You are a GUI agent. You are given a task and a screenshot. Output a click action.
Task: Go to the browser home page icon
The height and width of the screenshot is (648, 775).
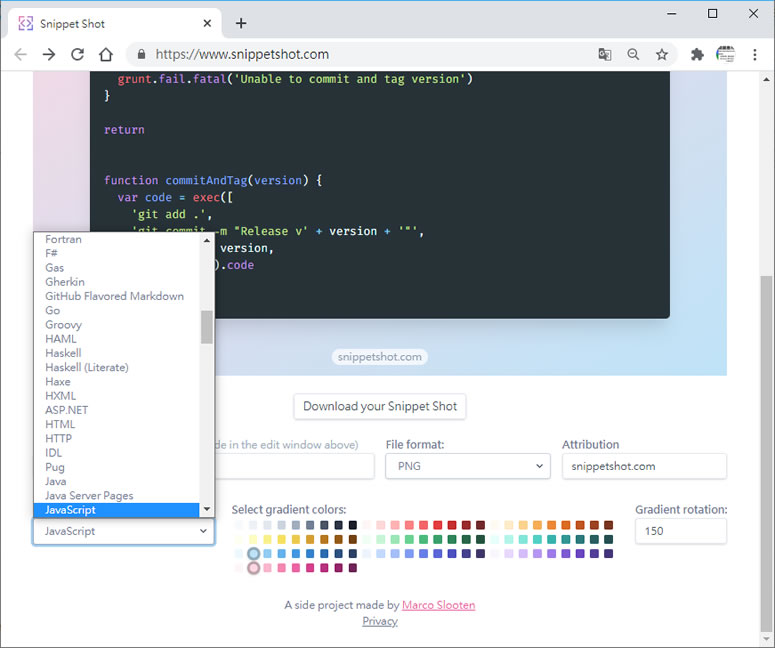[x=106, y=54]
